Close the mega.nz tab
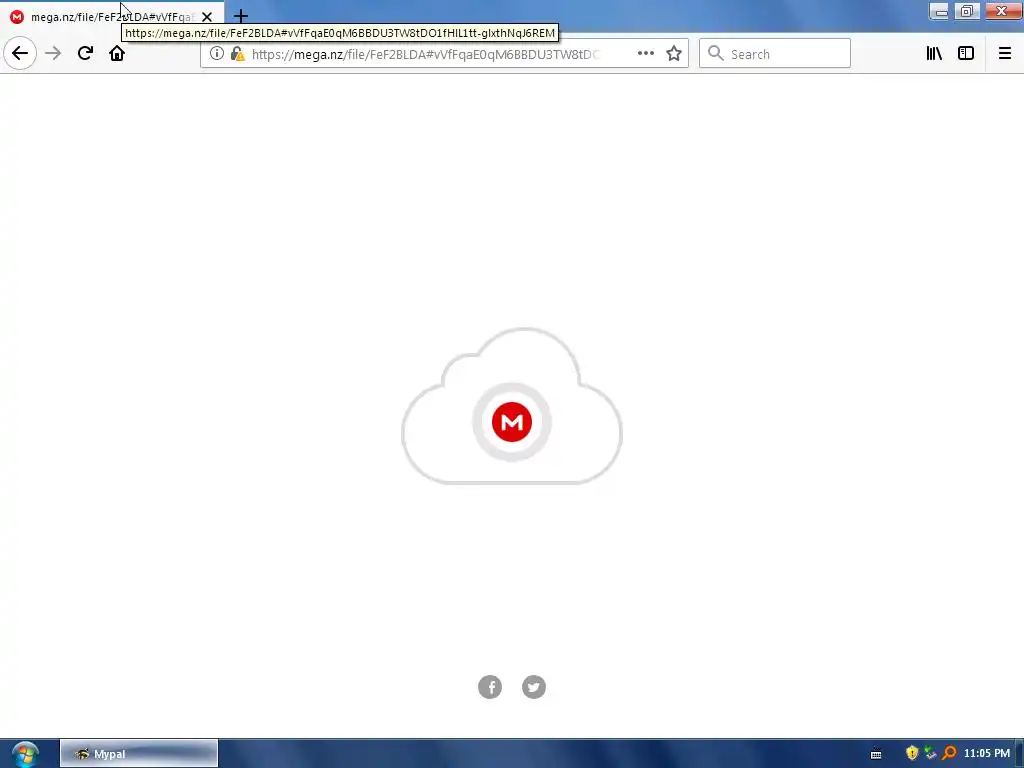 (206, 17)
